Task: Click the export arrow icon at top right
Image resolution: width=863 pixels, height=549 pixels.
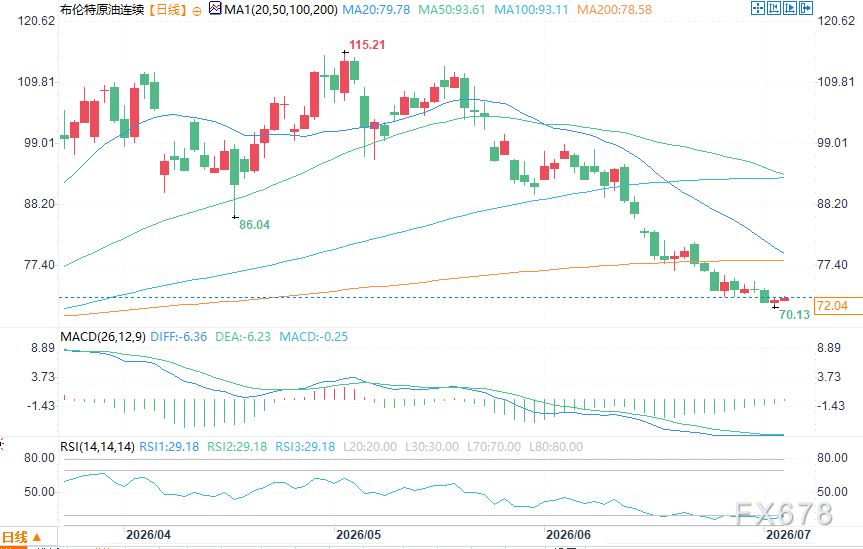Action: [806, 8]
